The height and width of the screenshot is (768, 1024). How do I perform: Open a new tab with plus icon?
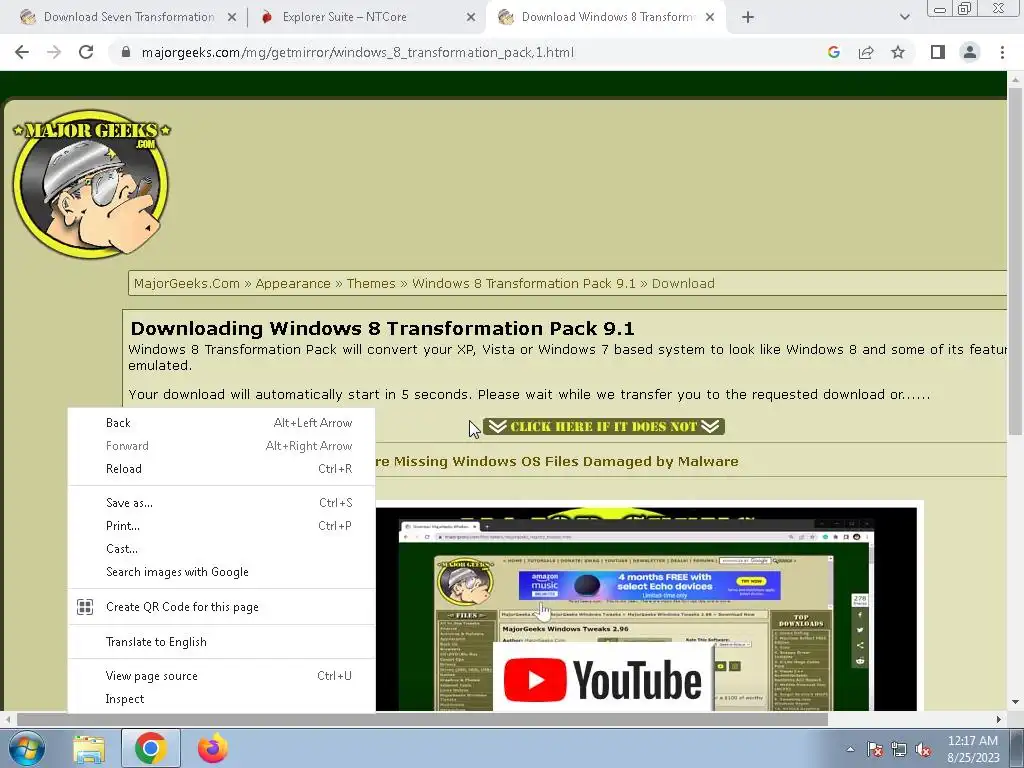click(x=748, y=18)
